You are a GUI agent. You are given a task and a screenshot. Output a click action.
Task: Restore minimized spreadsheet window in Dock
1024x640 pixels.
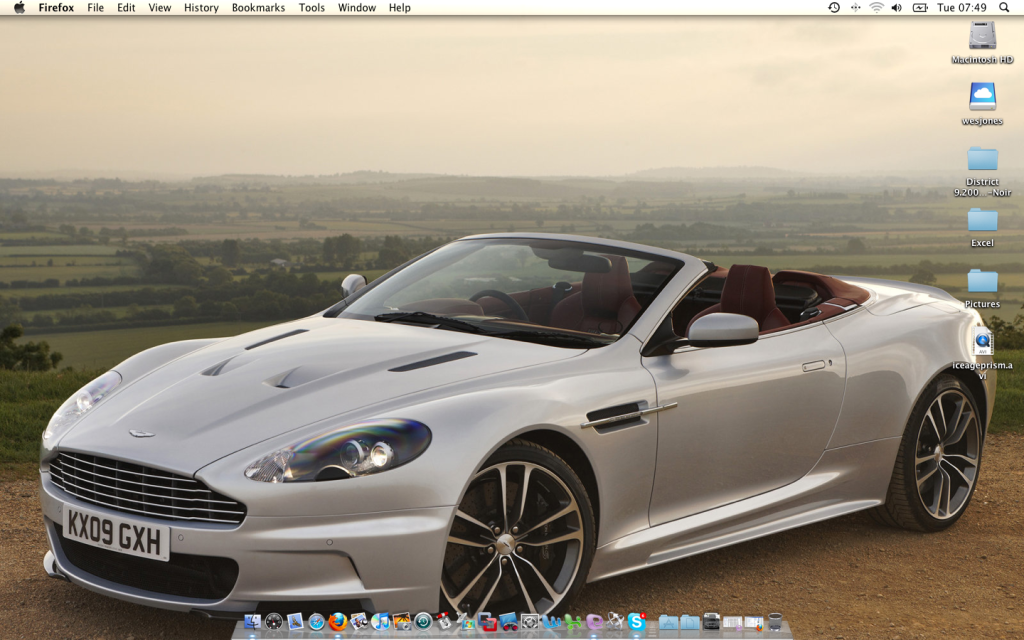point(733,622)
